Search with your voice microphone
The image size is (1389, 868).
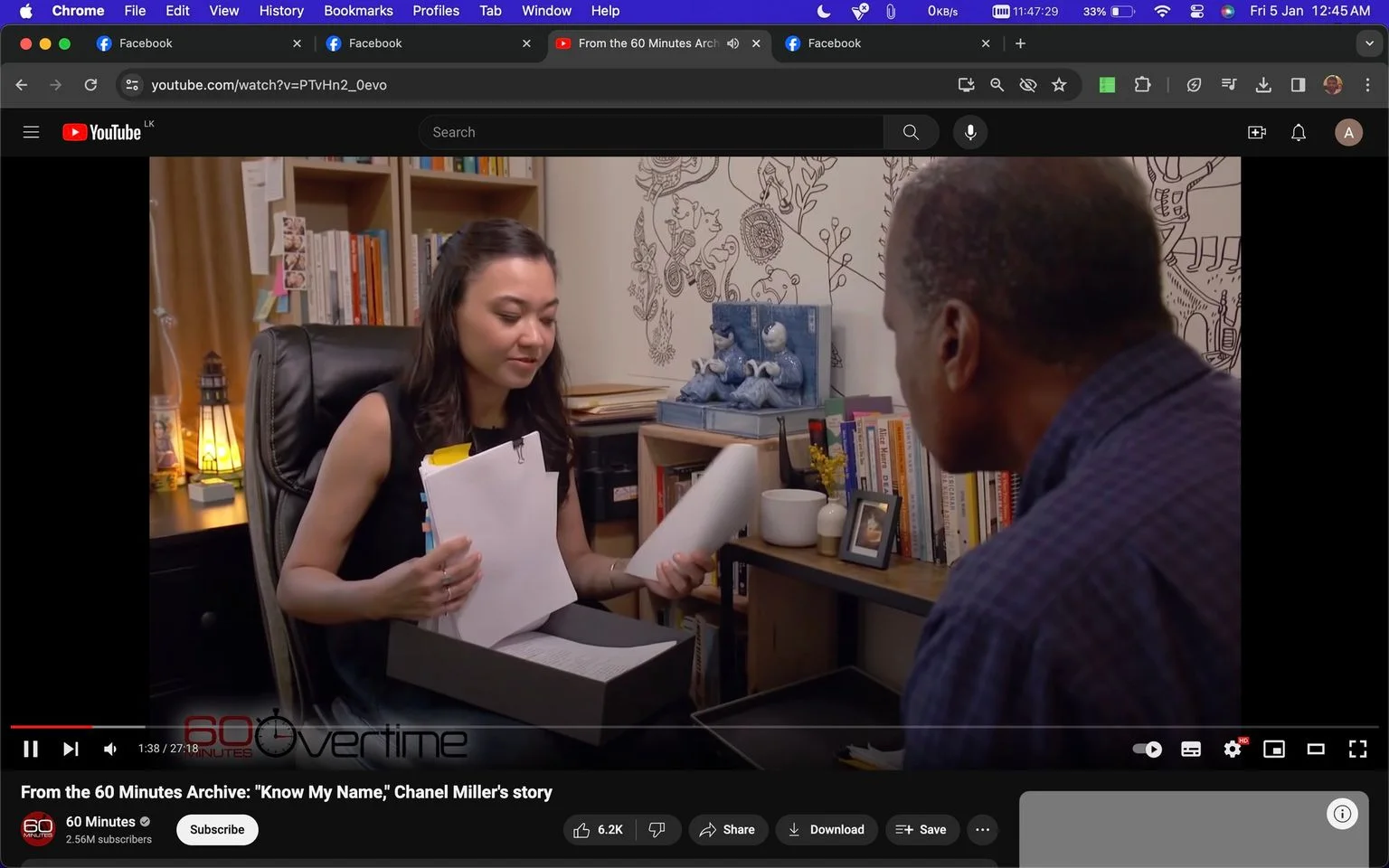click(970, 132)
